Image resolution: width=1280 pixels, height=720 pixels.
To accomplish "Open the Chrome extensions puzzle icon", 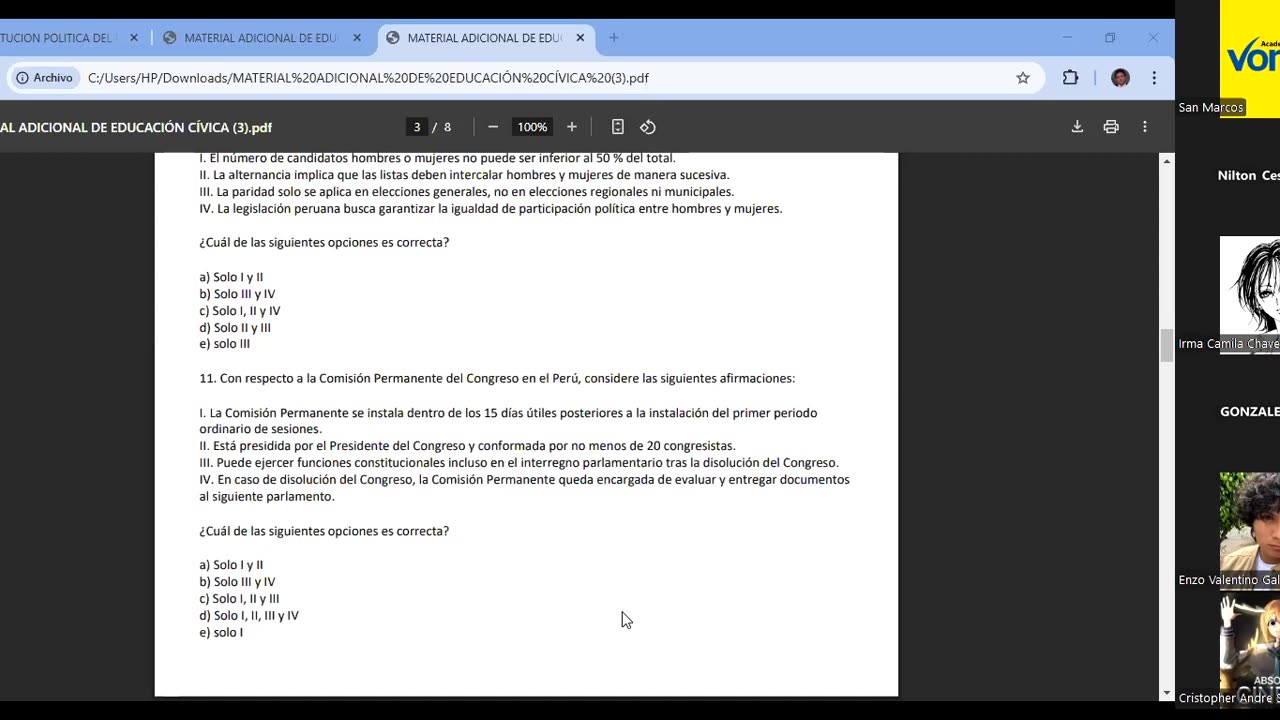I will (x=1070, y=78).
